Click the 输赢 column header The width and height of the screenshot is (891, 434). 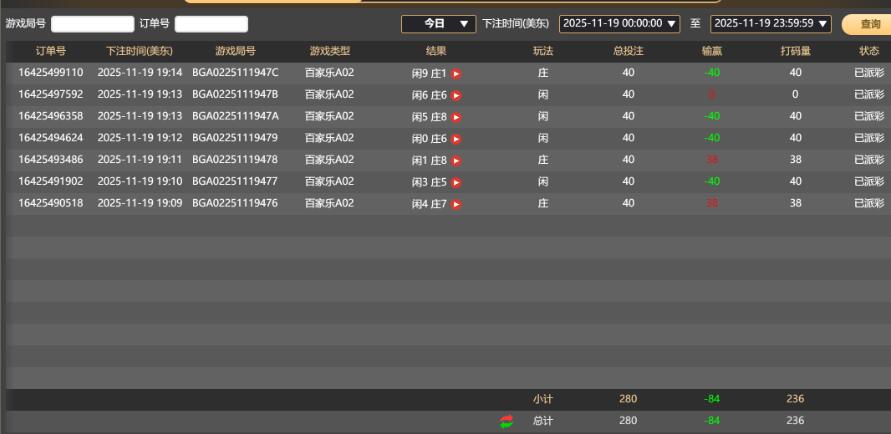(711, 51)
